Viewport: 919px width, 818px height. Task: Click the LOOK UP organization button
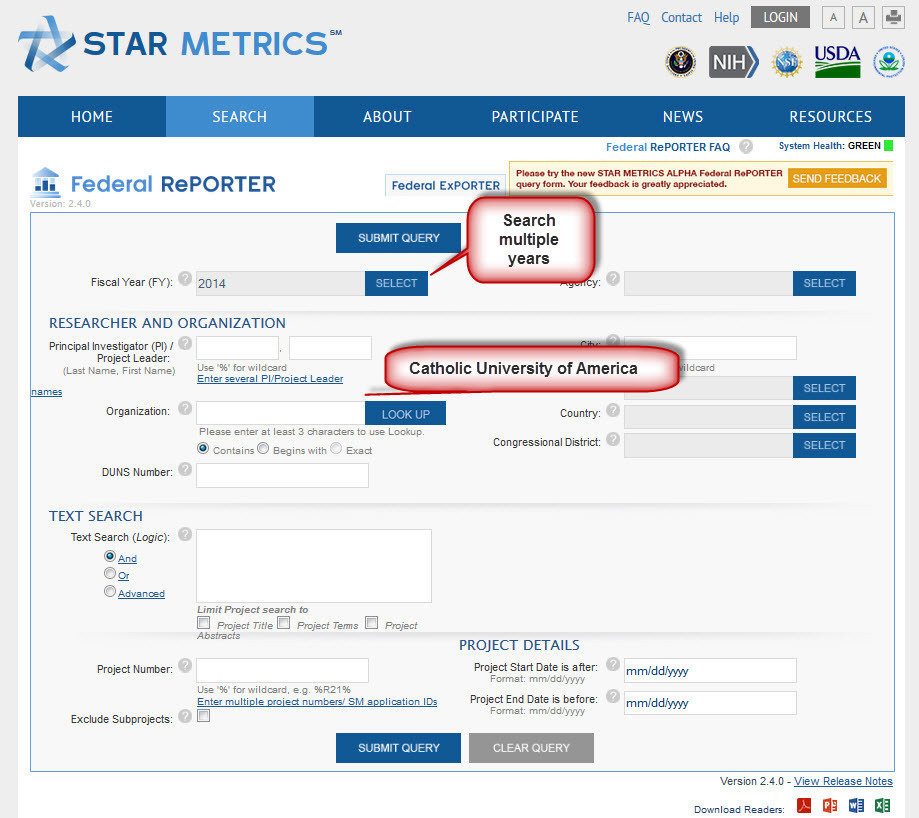(x=406, y=414)
